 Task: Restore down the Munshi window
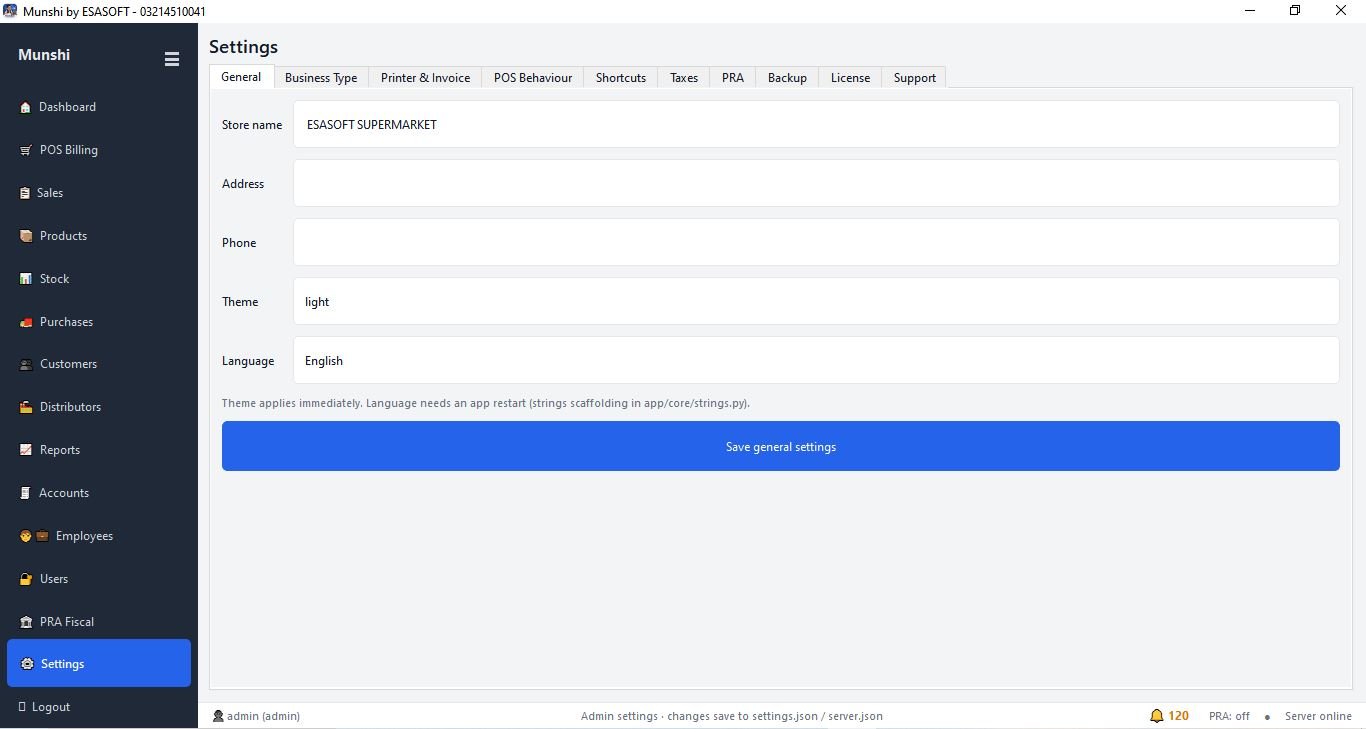pyautogui.click(x=1295, y=11)
